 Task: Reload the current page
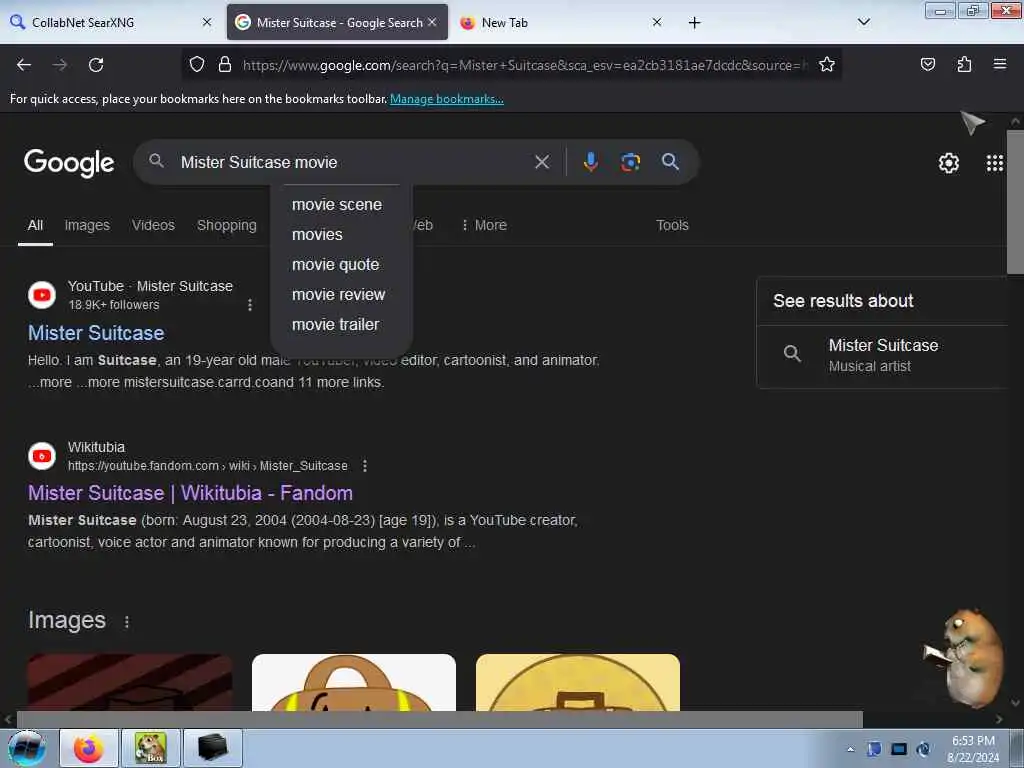[x=96, y=65]
